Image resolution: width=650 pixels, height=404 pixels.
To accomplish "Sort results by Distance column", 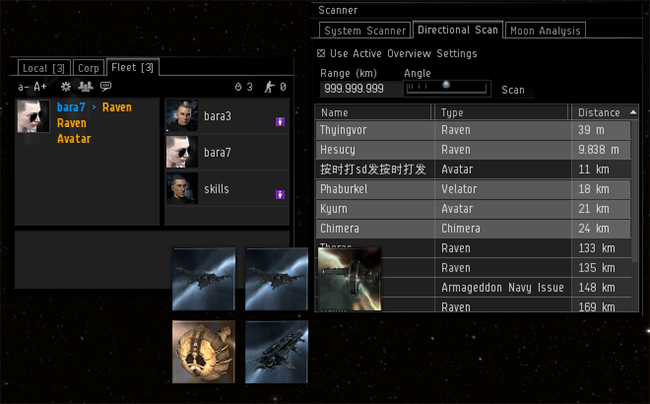I will [604, 112].
